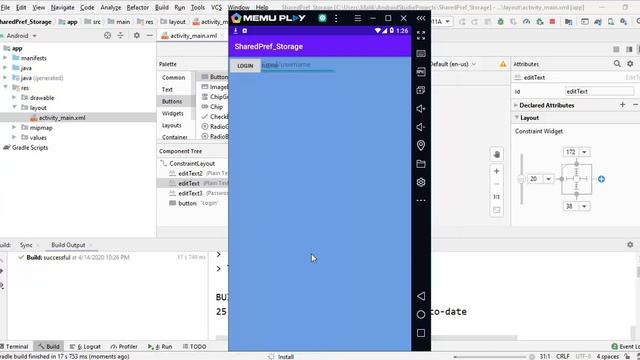The height and width of the screenshot is (360, 640).
Task: Expand Declared Attributes section
Action: 516,105
